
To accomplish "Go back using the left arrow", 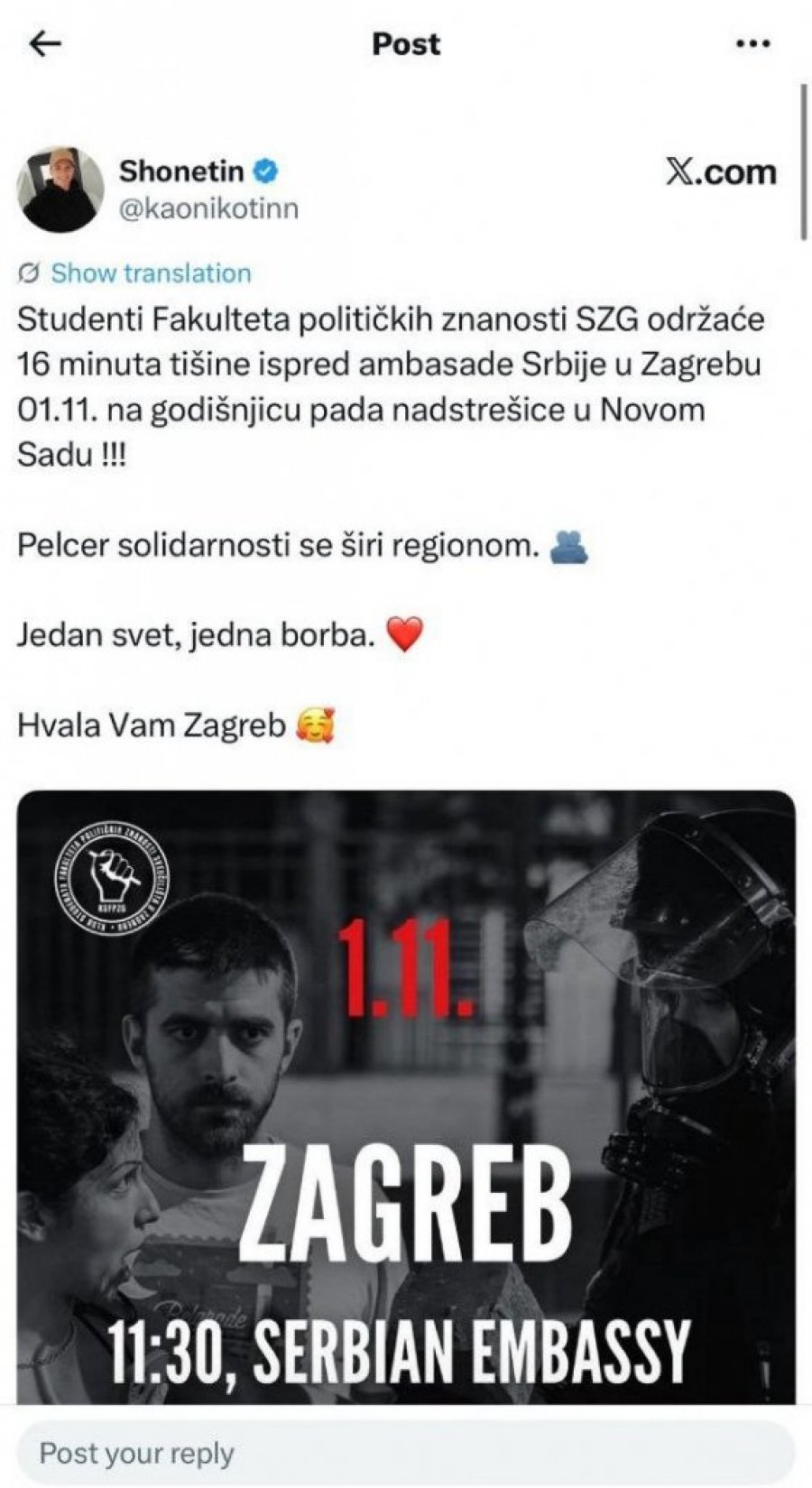I will coord(45,44).
